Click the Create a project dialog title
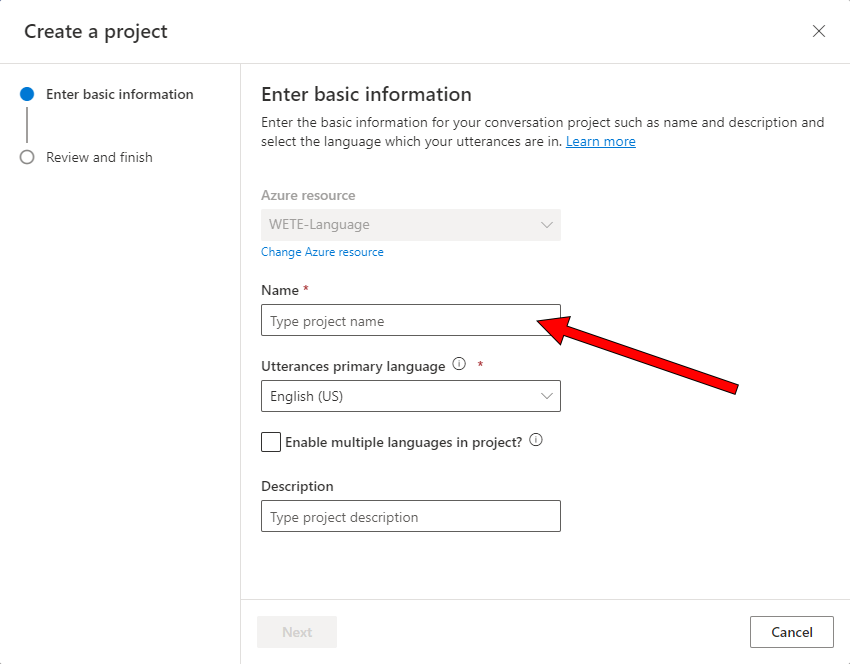This screenshot has width=850, height=664. click(x=96, y=31)
